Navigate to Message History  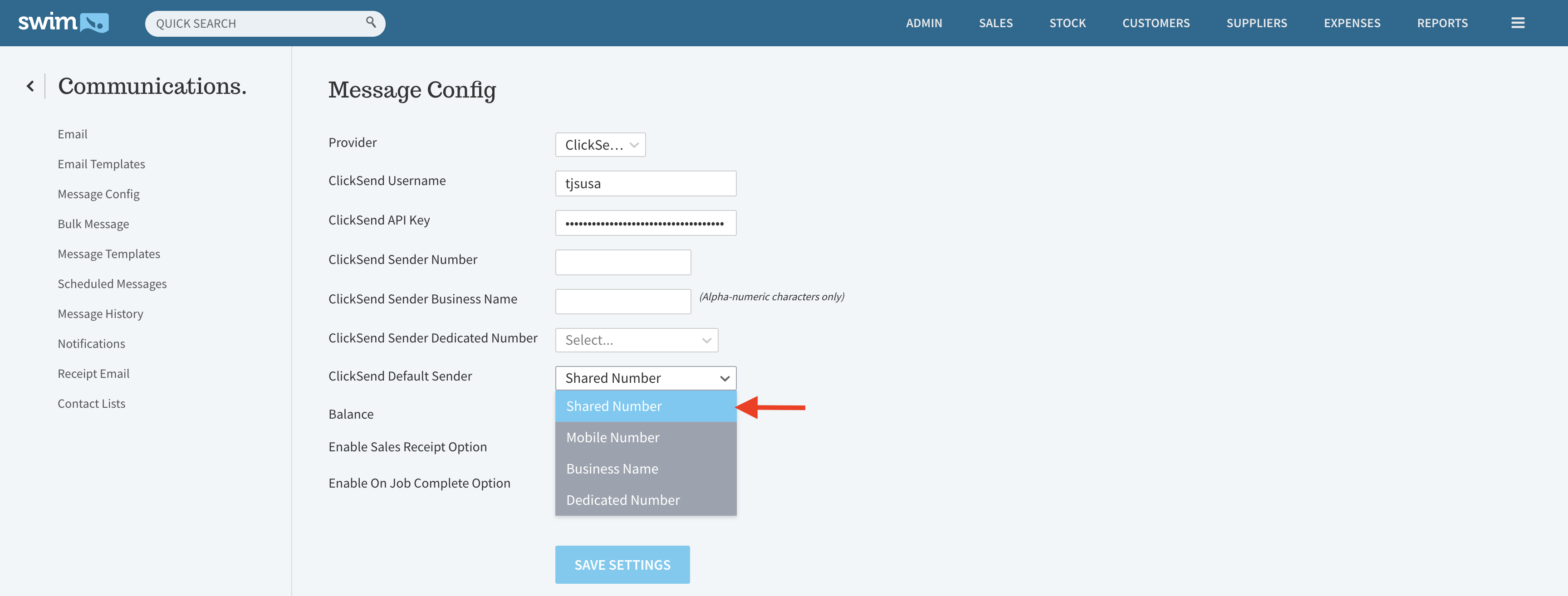click(100, 313)
